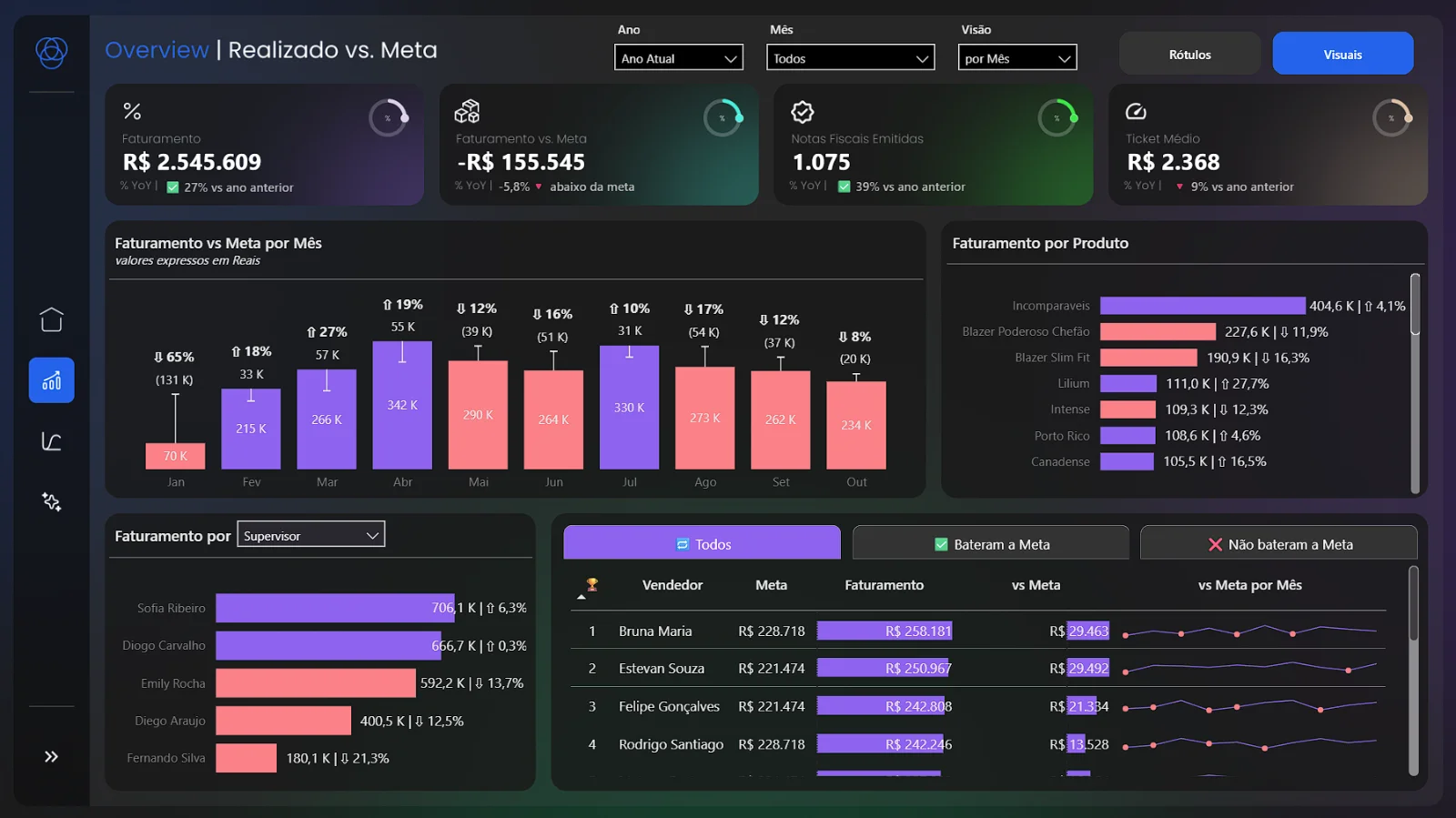
Task: Click the Jan bar labeled 70 K
Action: click(176, 456)
